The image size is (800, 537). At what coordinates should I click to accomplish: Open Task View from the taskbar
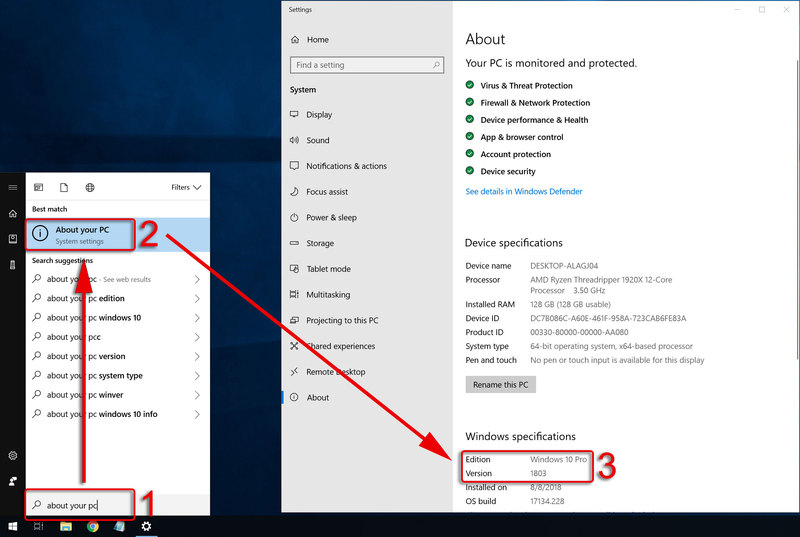(x=39, y=526)
